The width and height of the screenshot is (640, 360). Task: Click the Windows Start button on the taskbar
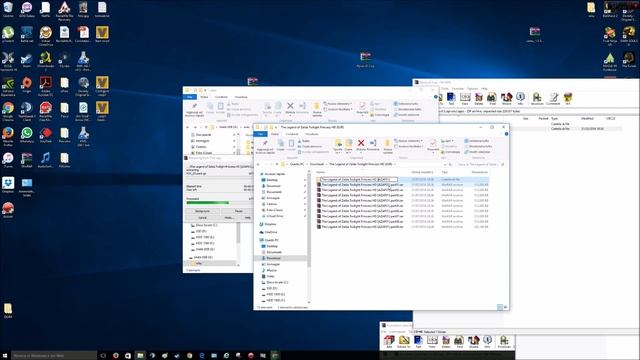coord(5,356)
